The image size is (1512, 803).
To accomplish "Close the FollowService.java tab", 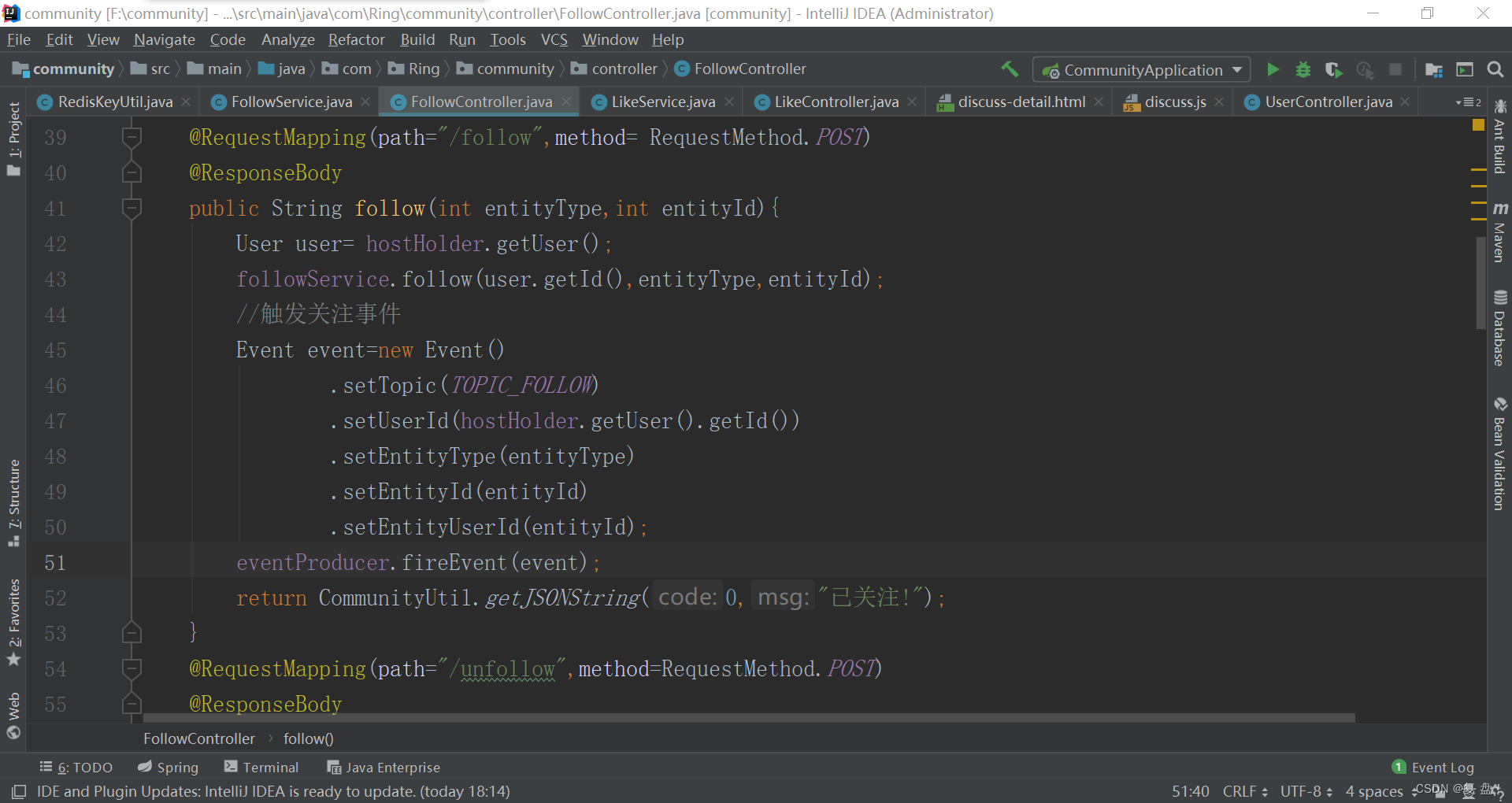I will point(365,102).
